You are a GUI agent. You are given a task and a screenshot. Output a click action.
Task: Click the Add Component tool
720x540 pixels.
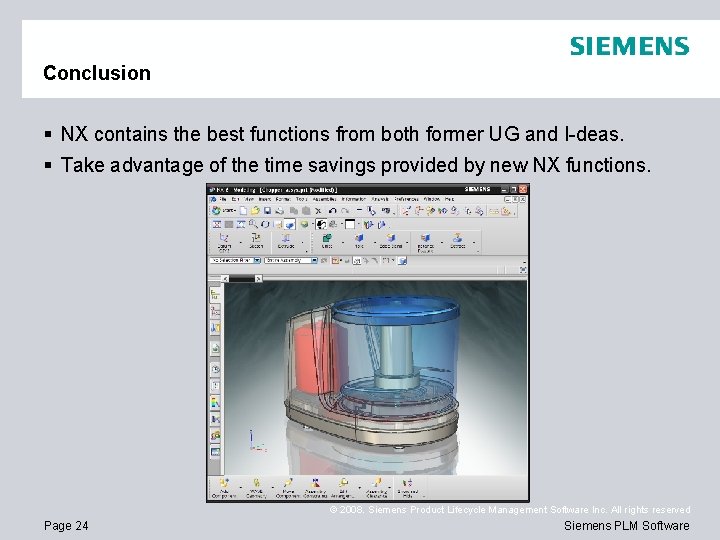224,488
